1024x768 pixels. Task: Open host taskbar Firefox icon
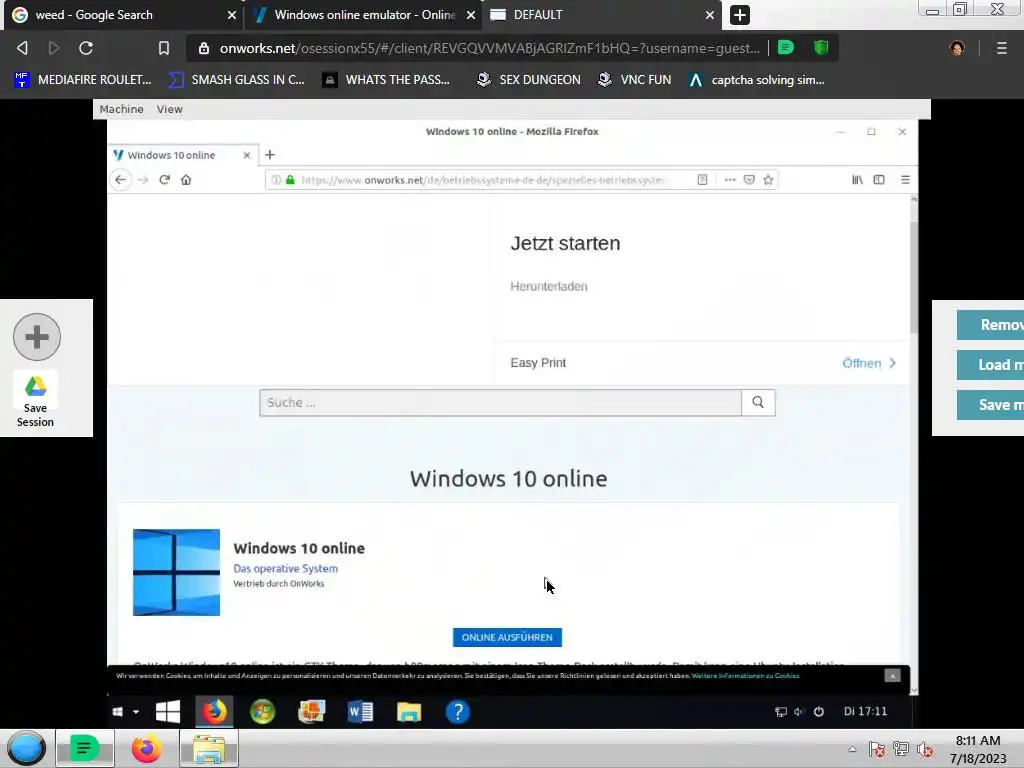(146, 748)
